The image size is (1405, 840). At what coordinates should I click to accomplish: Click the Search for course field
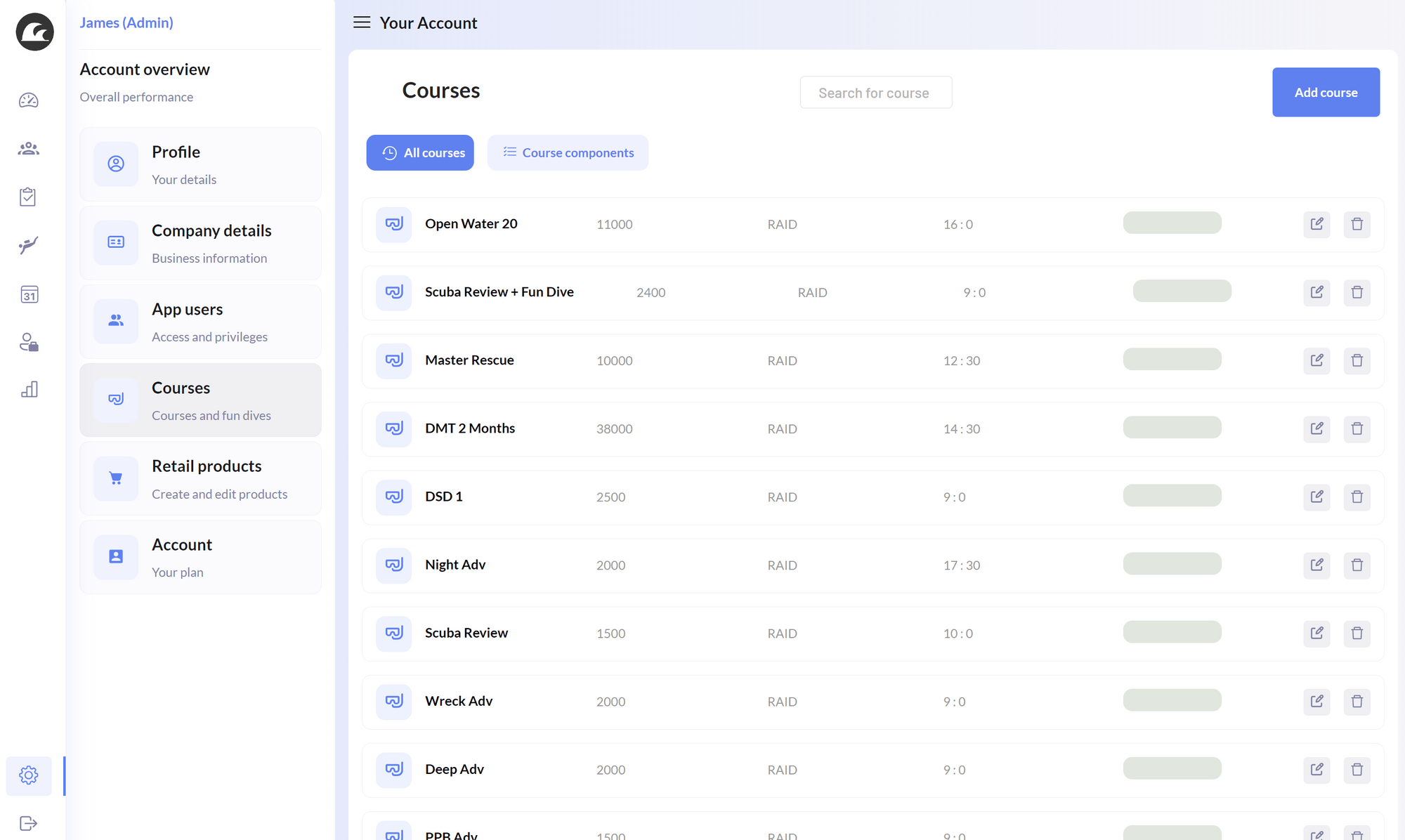[x=875, y=92]
